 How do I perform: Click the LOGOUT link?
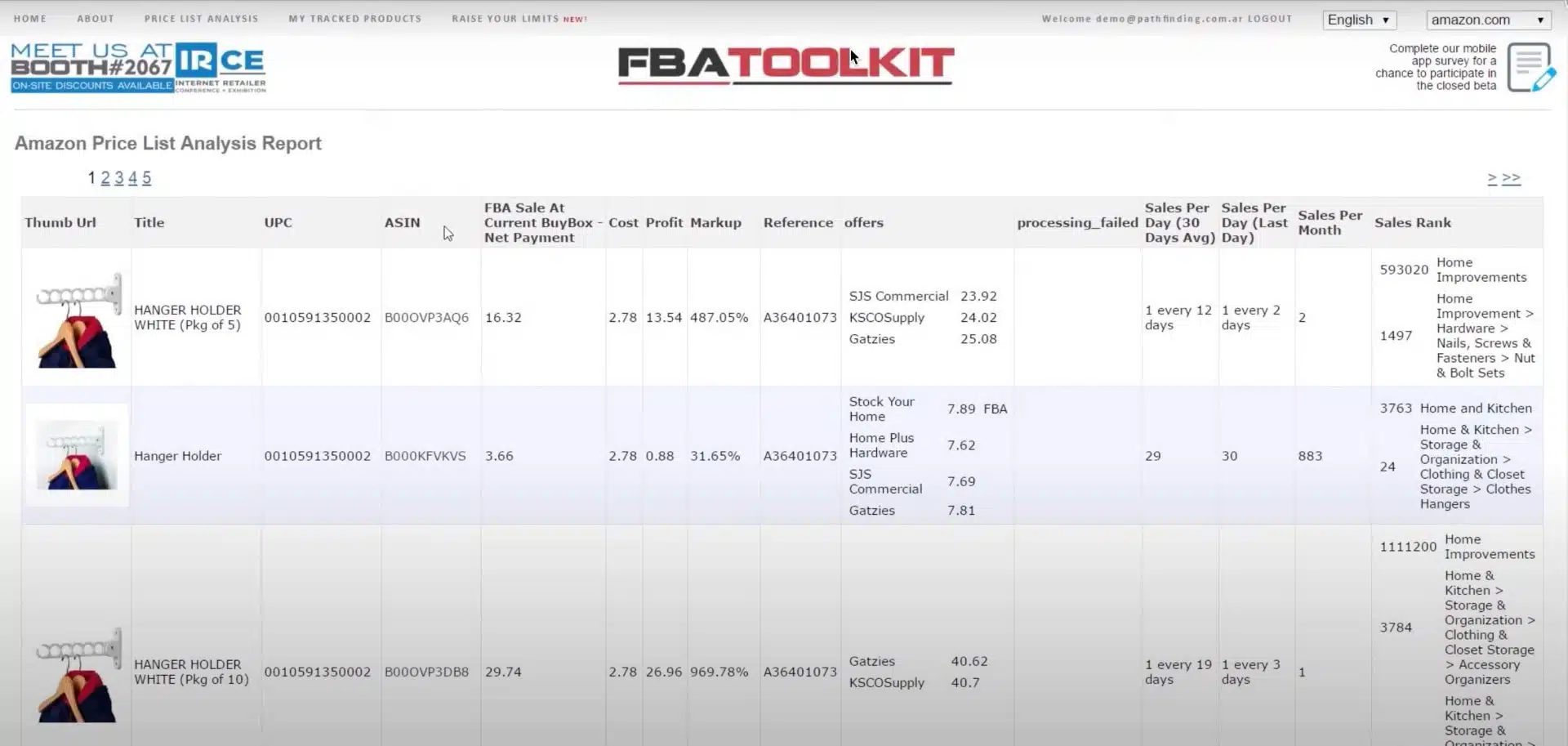1269,18
